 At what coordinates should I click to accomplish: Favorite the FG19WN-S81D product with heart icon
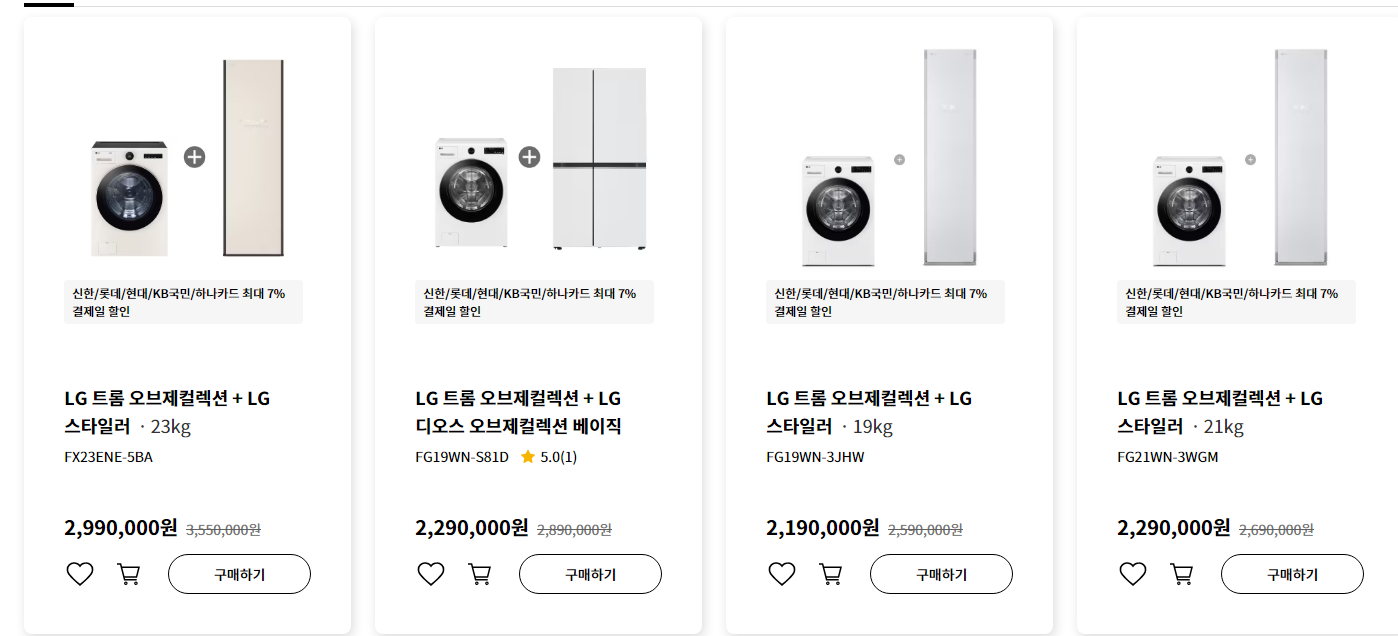430,573
